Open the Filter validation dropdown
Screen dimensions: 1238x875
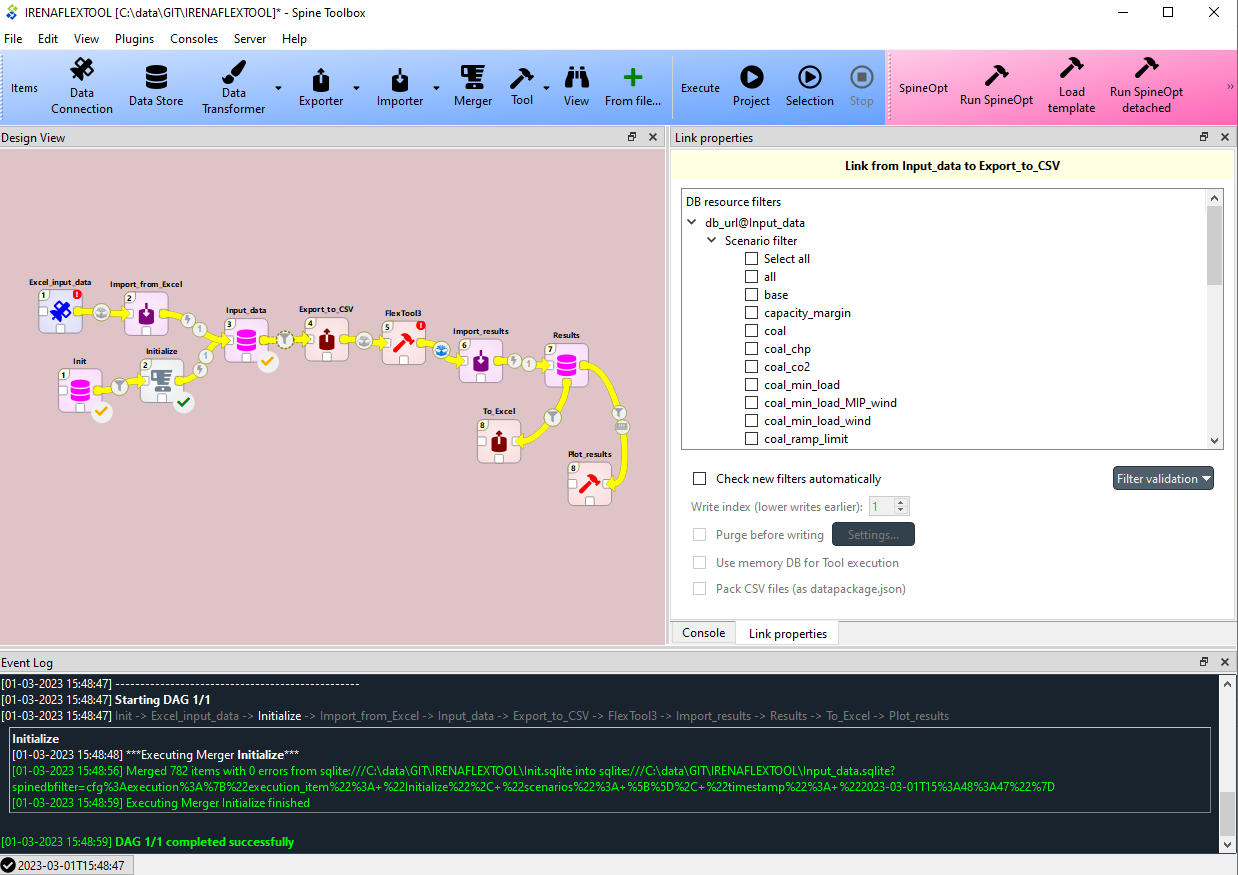[x=1163, y=478]
